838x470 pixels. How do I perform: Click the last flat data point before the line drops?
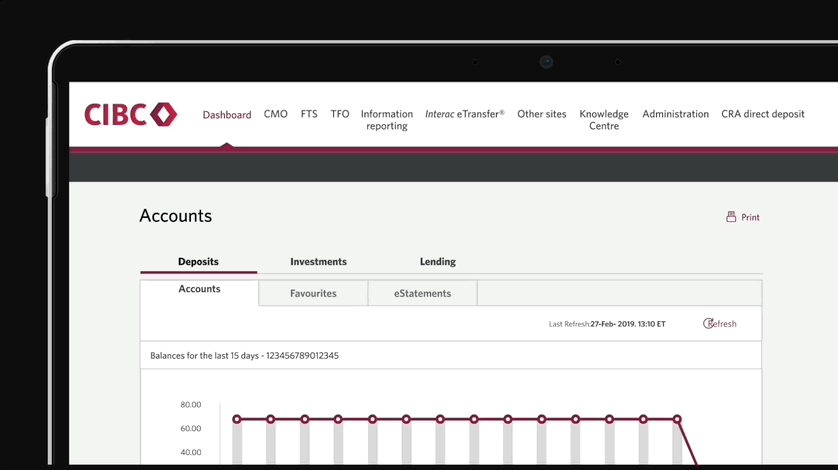pyautogui.click(x=677, y=419)
